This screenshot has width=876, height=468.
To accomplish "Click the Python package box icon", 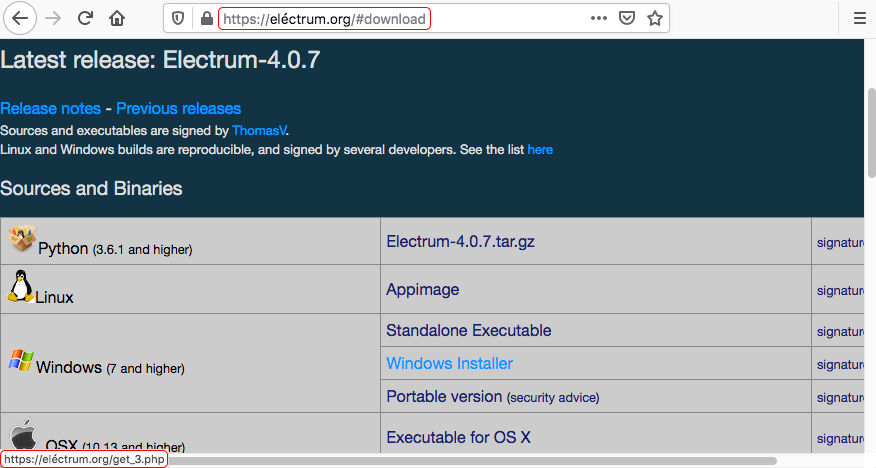I will (x=22, y=238).
